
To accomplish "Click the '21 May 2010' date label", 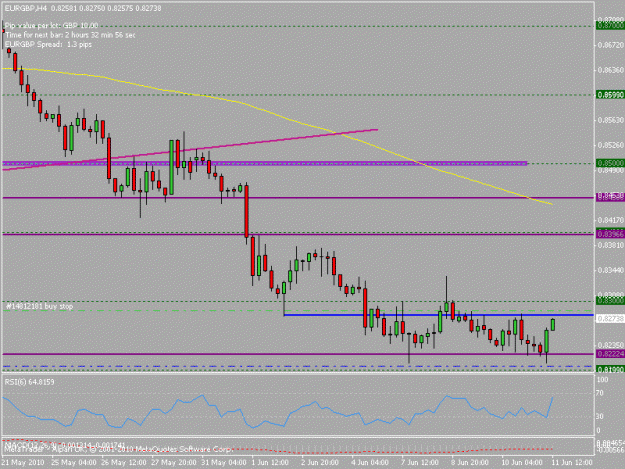I will [23, 462].
